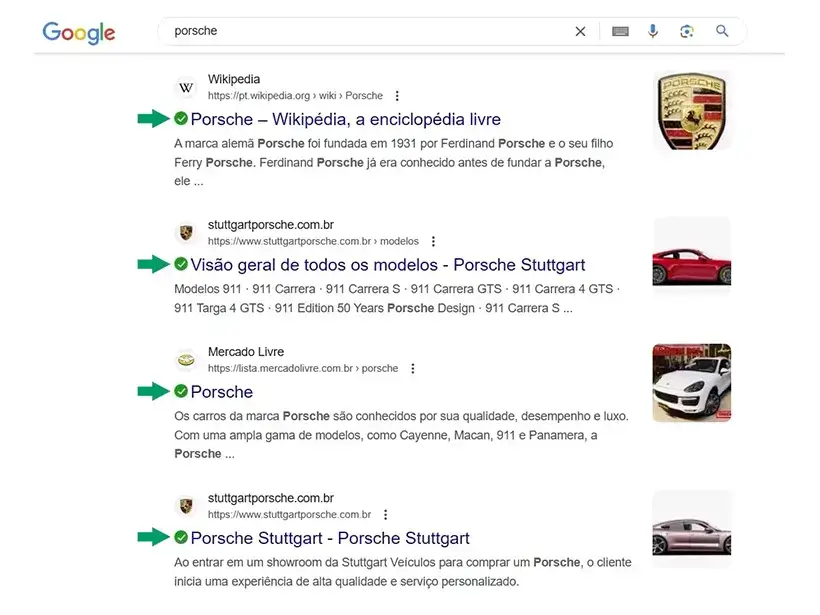Click the stuttgartporsche.com.br site name above modelos URL
Image resolution: width=820 pixels, height=615 pixels.
[x=270, y=225]
